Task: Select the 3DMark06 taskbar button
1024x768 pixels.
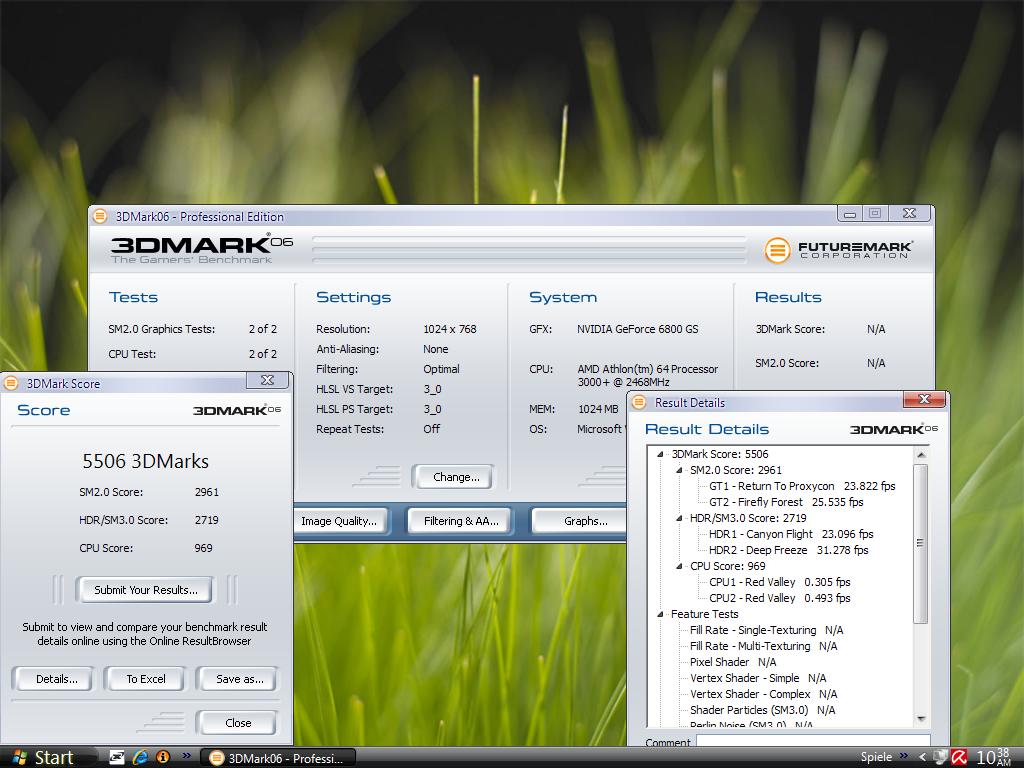Action: [x=278, y=758]
